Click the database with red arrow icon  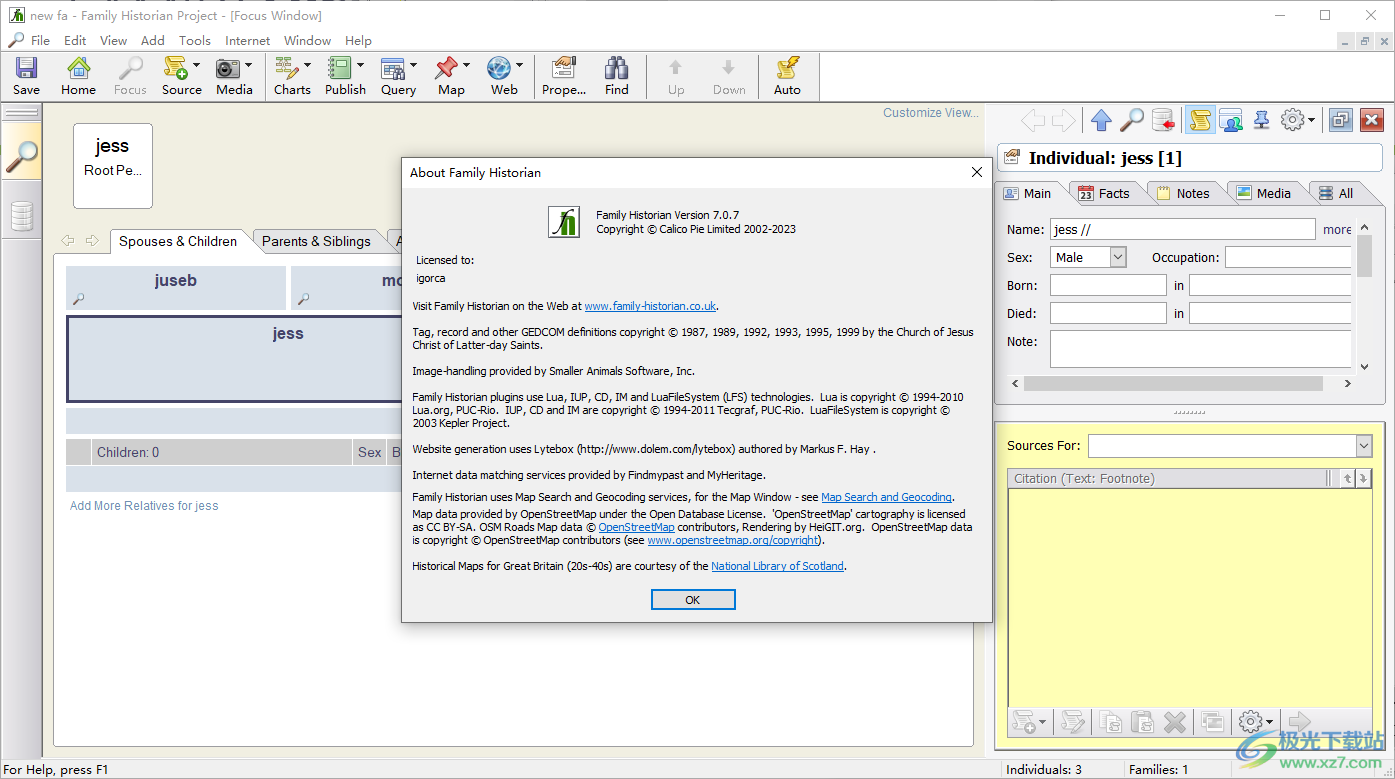pos(1163,121)
